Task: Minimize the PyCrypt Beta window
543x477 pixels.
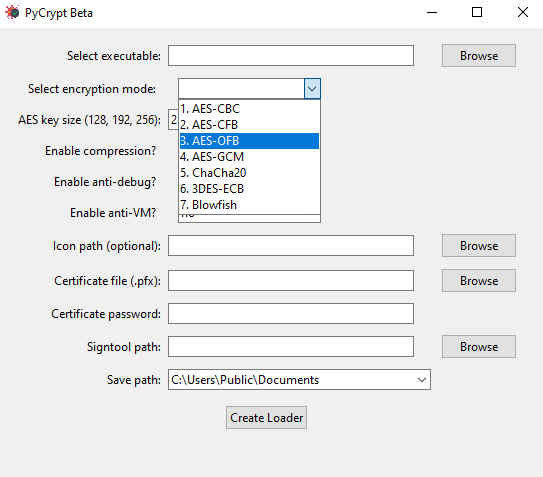Action: pos(432,12)
